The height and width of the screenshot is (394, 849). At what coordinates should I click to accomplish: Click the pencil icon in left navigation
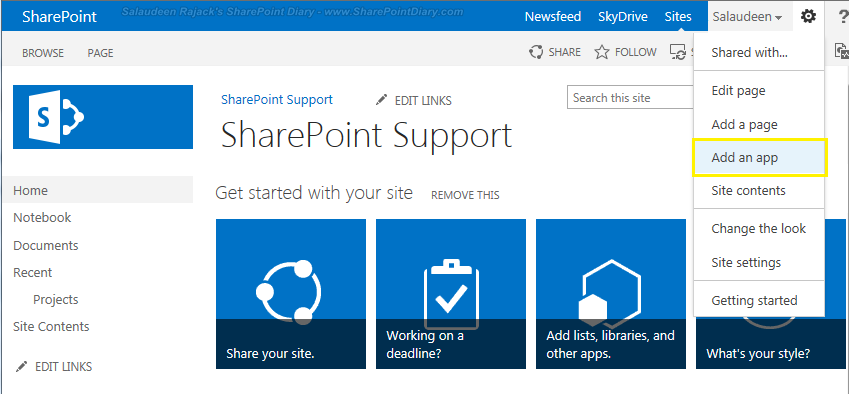21,366
